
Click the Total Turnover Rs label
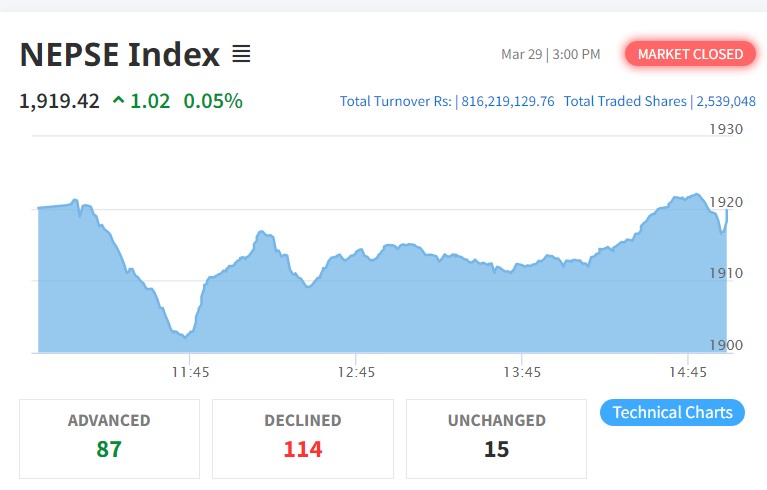tap(396, 102)
